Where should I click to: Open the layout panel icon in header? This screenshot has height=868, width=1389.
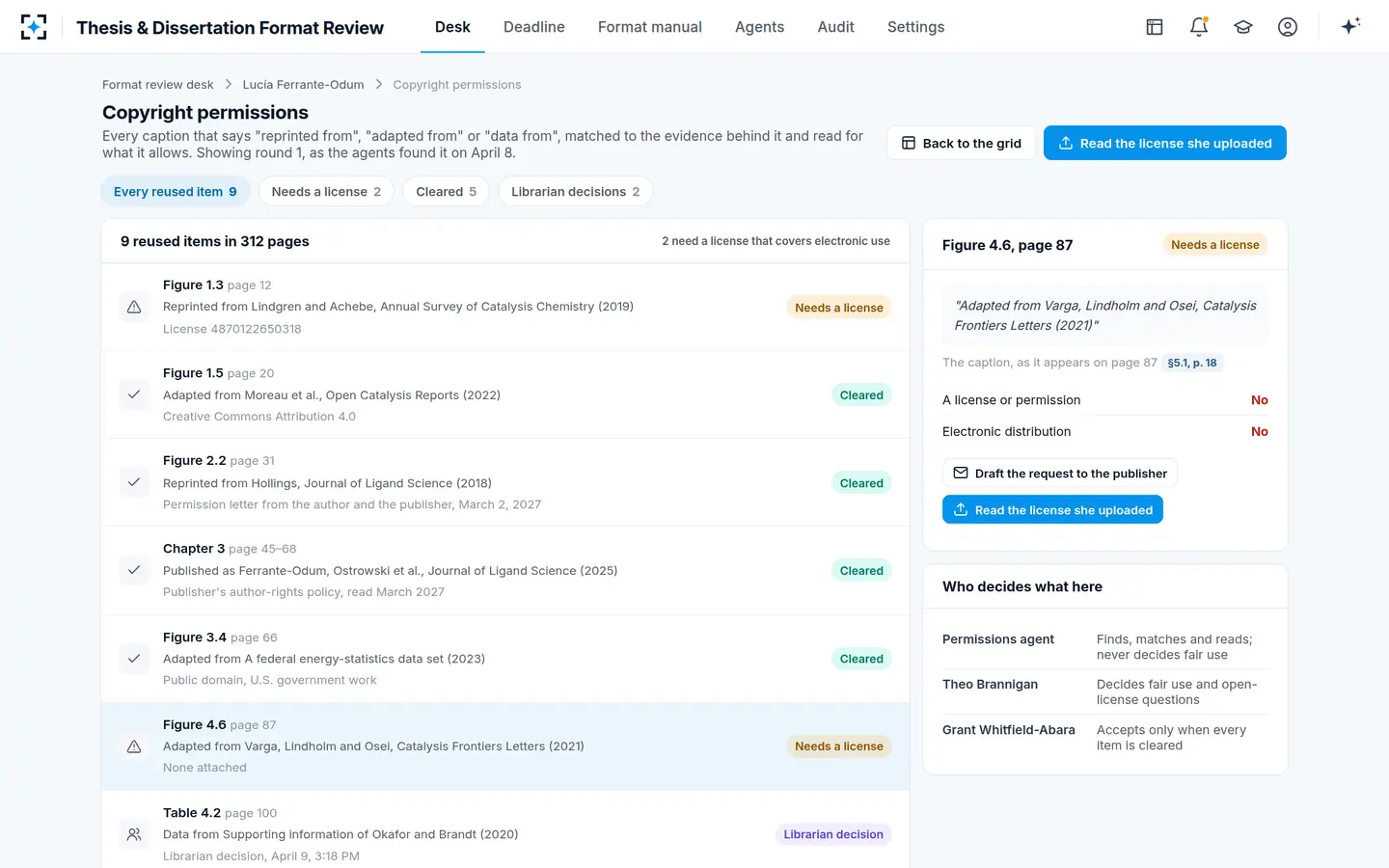pos(1155,27)
